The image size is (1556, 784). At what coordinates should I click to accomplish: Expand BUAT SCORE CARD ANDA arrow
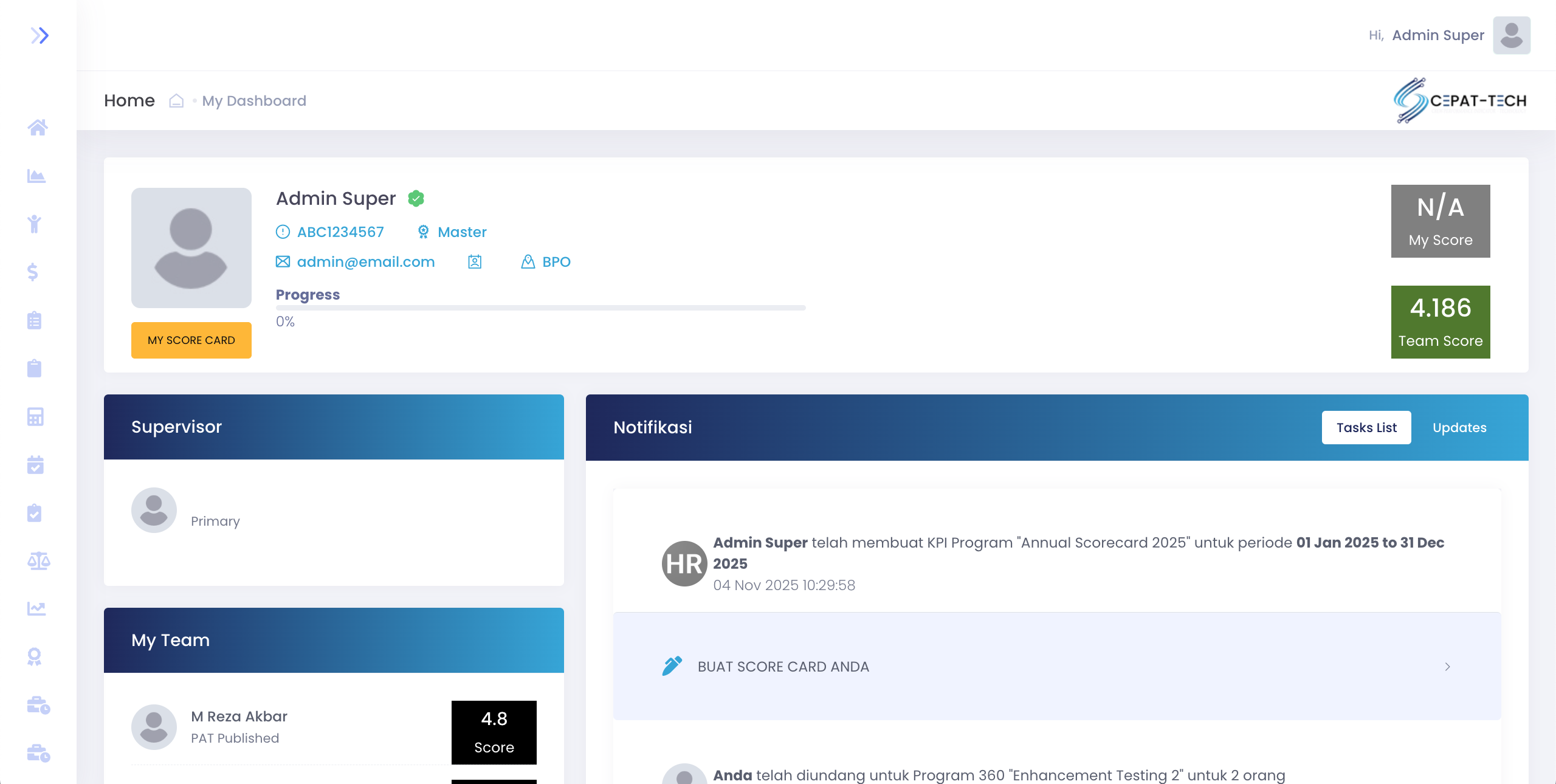[1447, 667]
